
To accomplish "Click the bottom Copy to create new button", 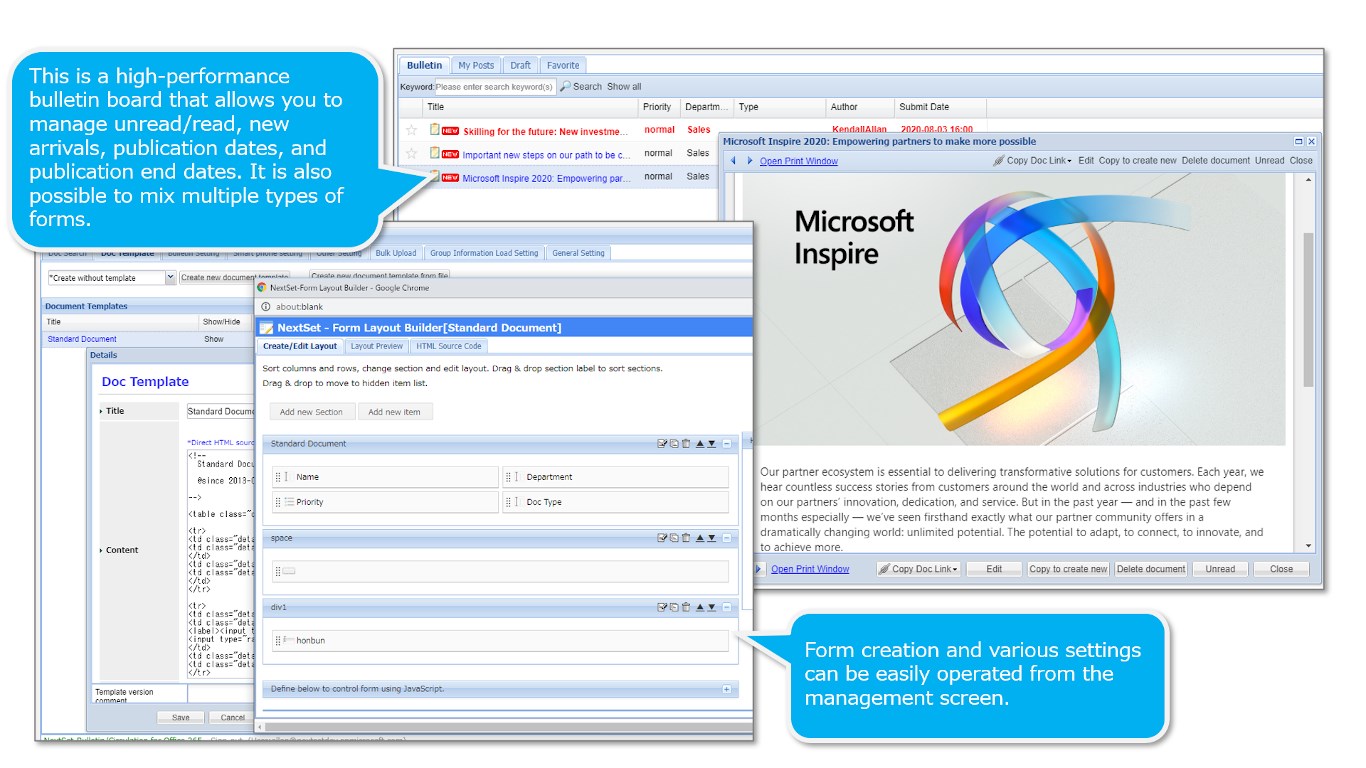I will click(1068, 569).
